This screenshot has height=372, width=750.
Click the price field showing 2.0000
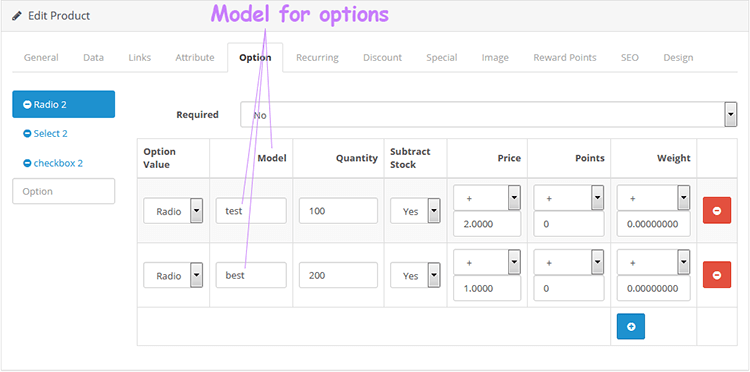tap(487, 224)
